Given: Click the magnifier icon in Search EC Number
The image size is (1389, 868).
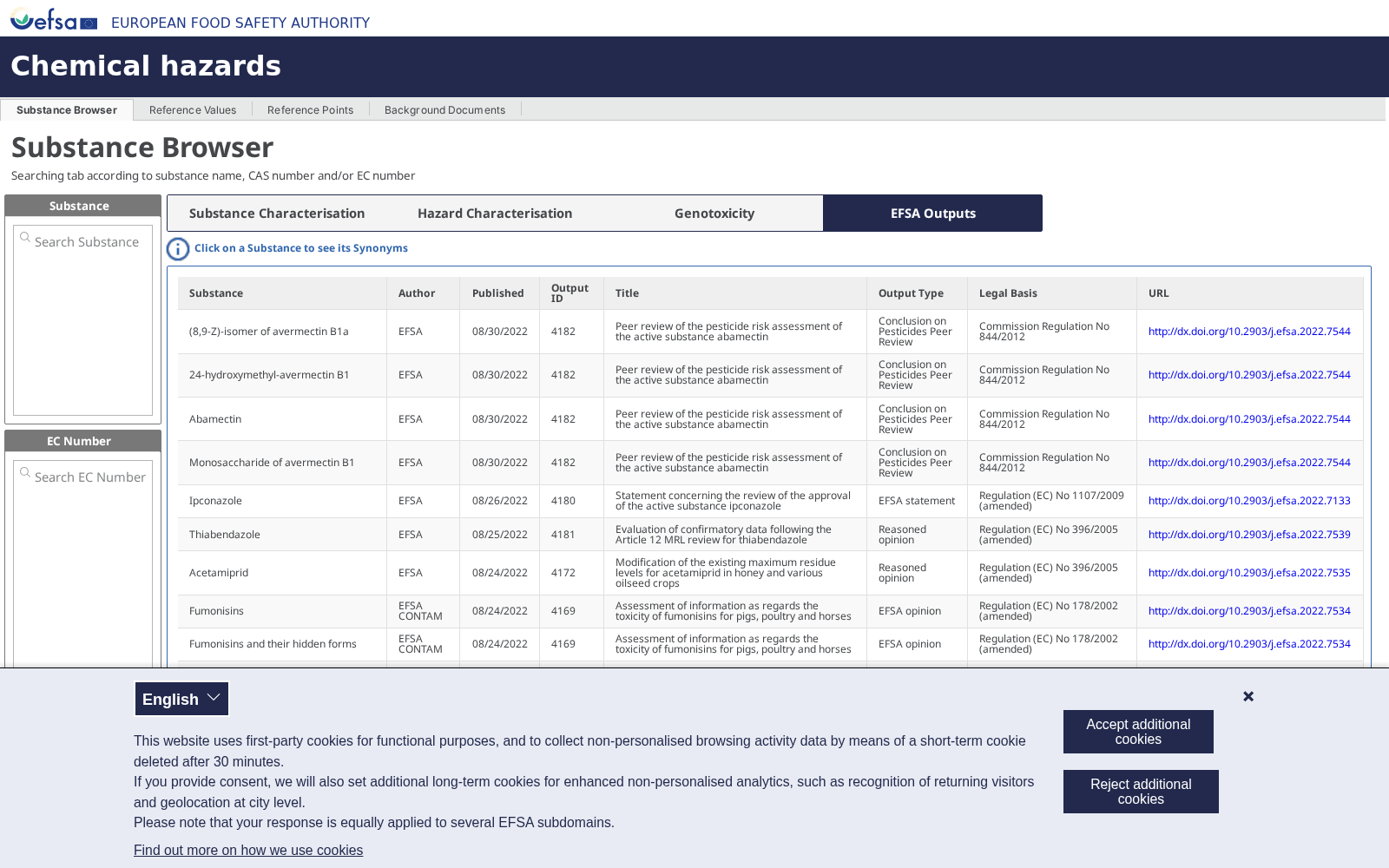Looking at the screenshot, I should pos(25,472).
